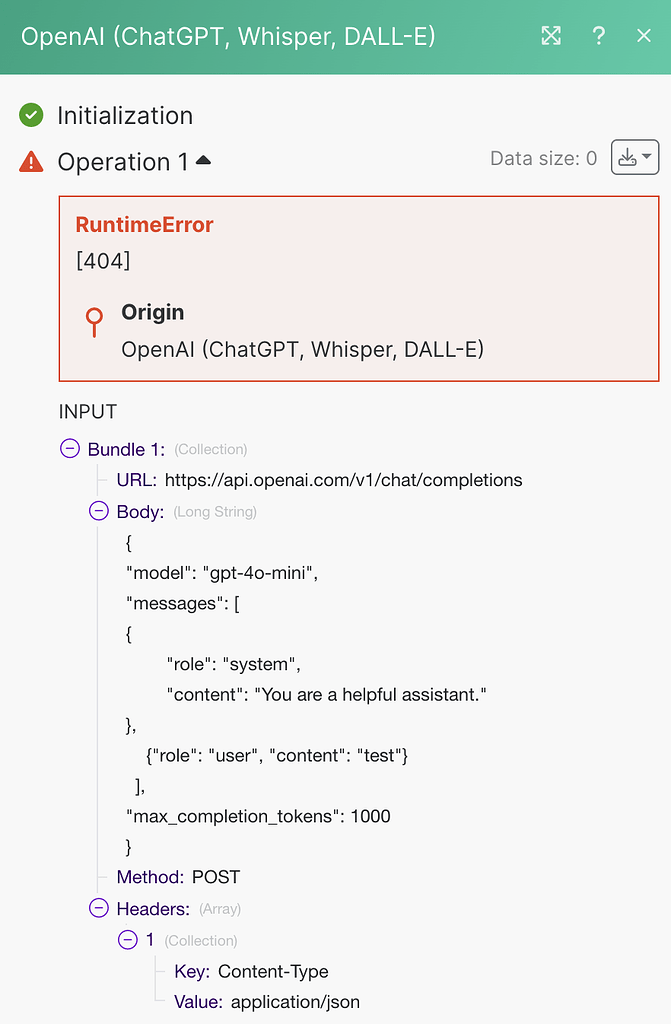Click the Operation 1 heading

(x=122, y=162)
